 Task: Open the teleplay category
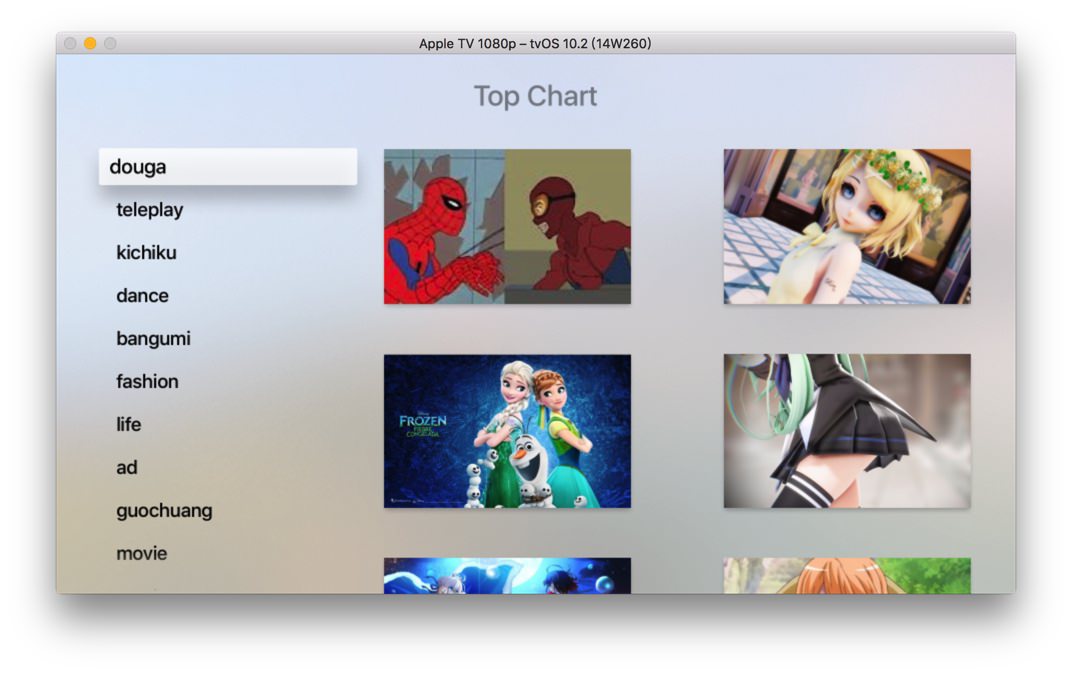[150, 210]
